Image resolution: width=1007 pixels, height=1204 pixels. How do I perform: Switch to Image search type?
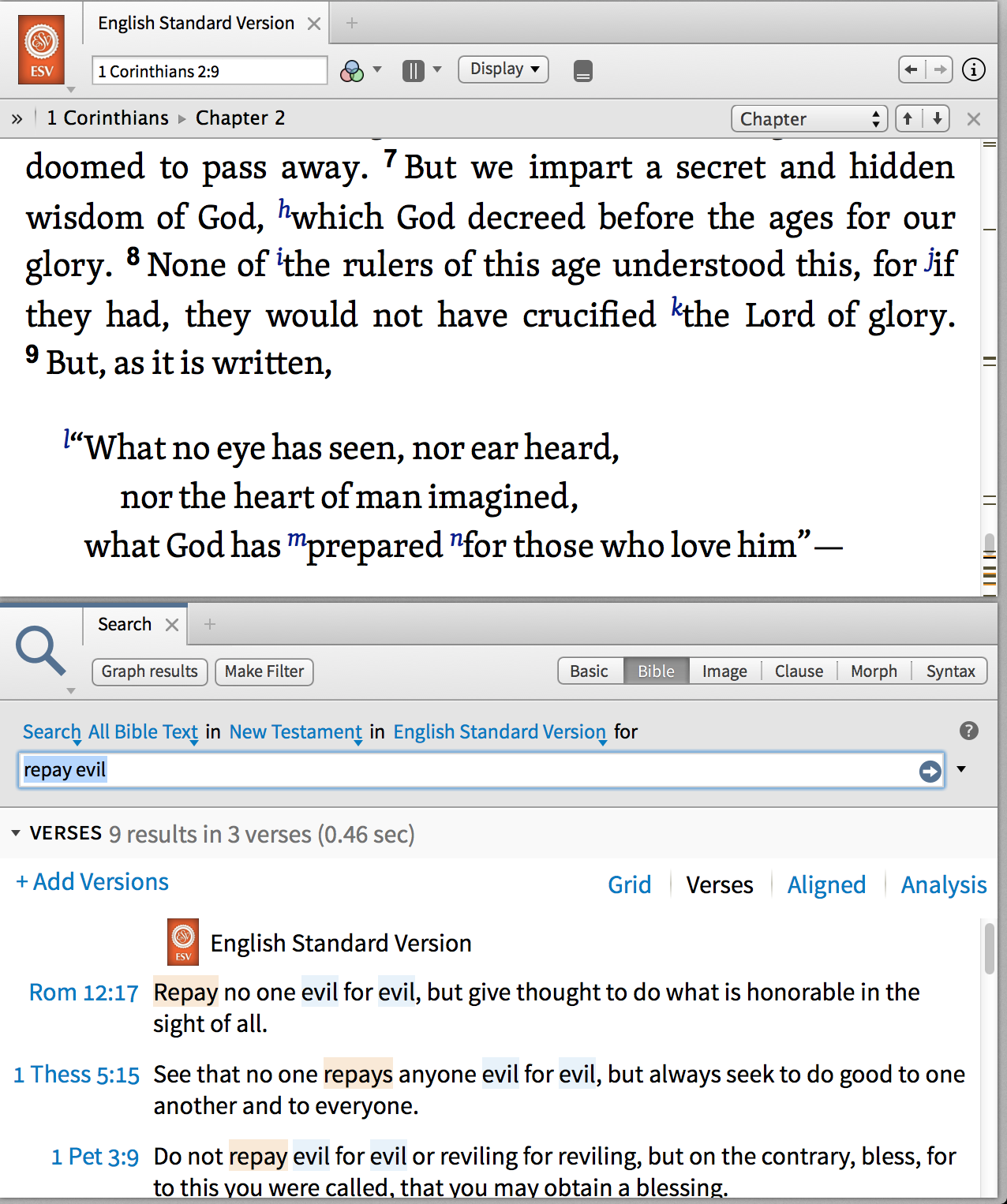pyautogui.click(x=724, y=671)
